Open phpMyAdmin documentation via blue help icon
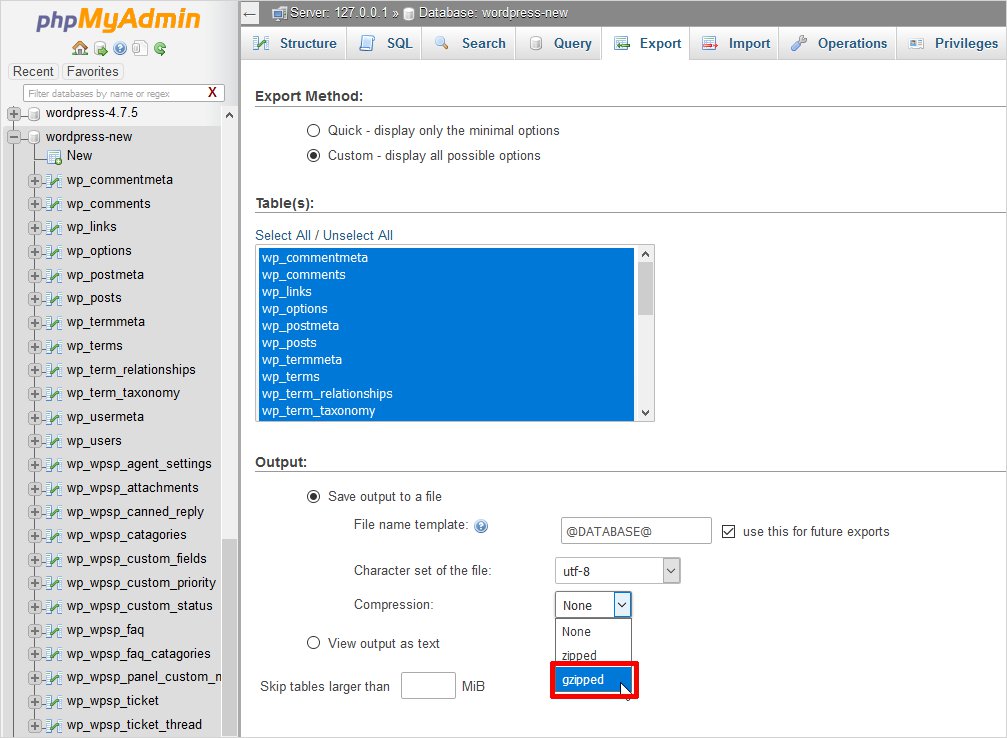Screen dimensions: 1007x738 coord(120,48)
